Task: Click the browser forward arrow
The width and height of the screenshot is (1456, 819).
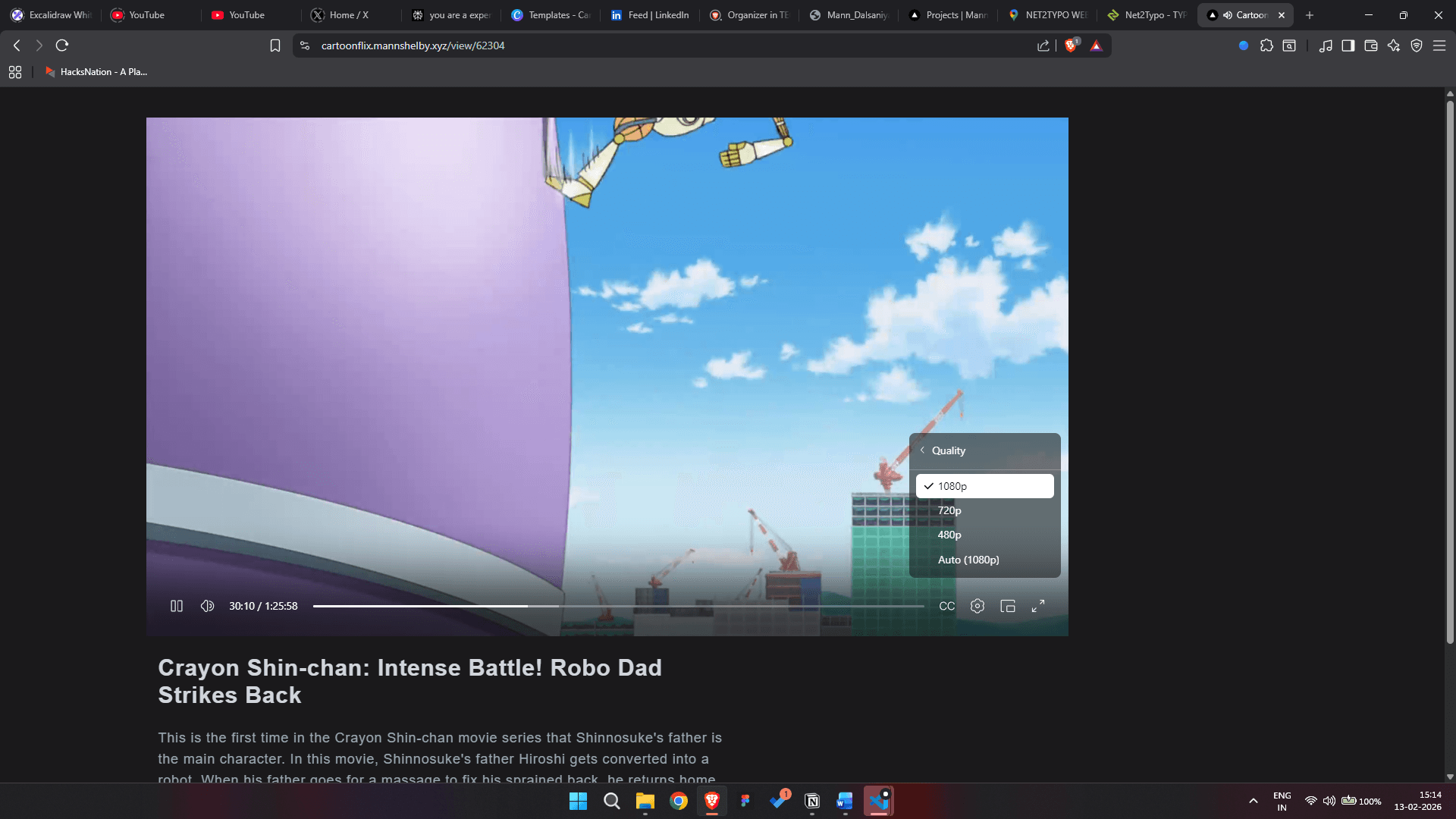Action: pyautogui.click(x=39, y=45)
